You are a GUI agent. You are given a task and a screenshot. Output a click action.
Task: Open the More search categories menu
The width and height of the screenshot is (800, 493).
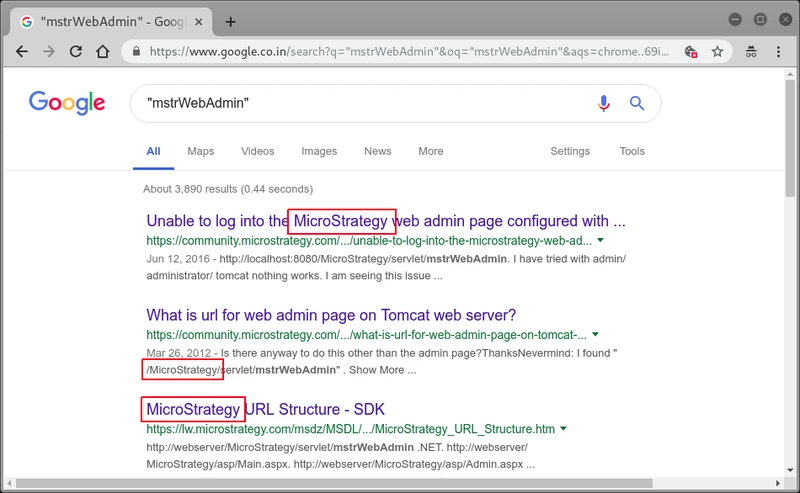point(431,151)
